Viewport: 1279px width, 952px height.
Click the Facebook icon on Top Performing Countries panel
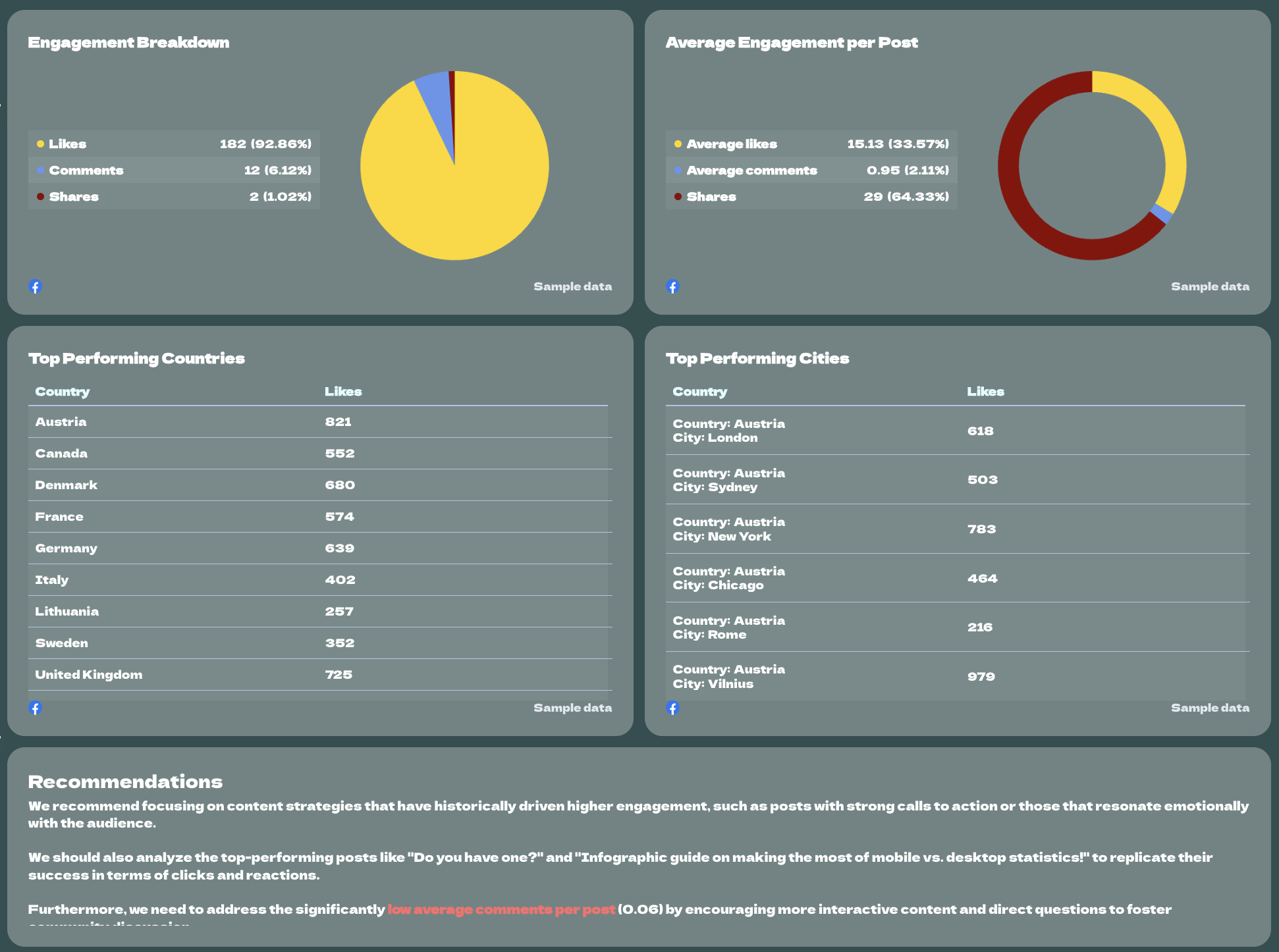tap(36, 708)
